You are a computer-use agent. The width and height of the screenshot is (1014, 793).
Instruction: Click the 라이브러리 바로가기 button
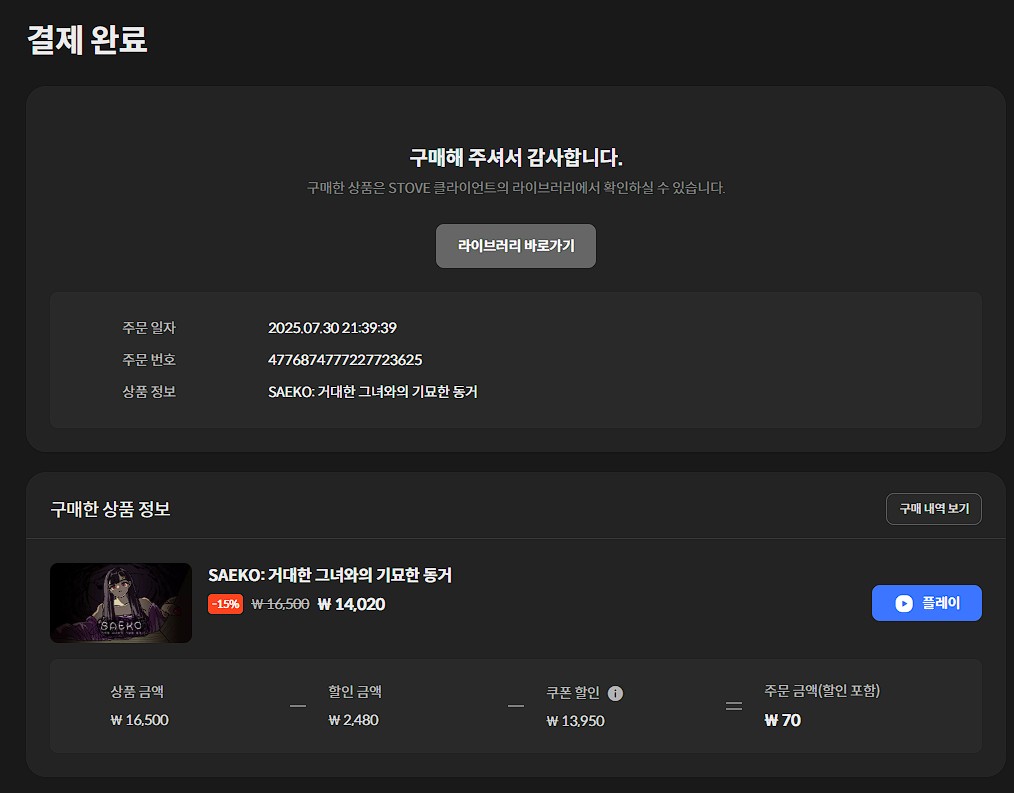coord(515,246)
